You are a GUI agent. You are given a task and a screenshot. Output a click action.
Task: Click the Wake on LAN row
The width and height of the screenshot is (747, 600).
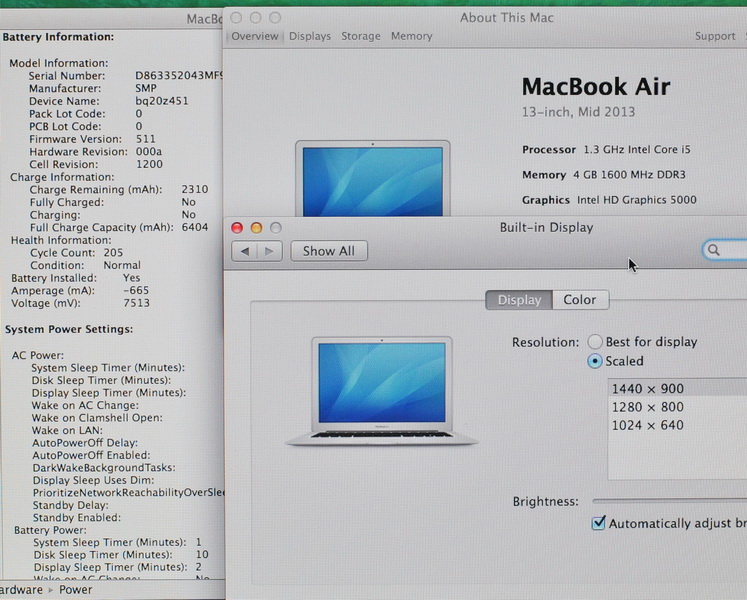[x=67, y=430]
